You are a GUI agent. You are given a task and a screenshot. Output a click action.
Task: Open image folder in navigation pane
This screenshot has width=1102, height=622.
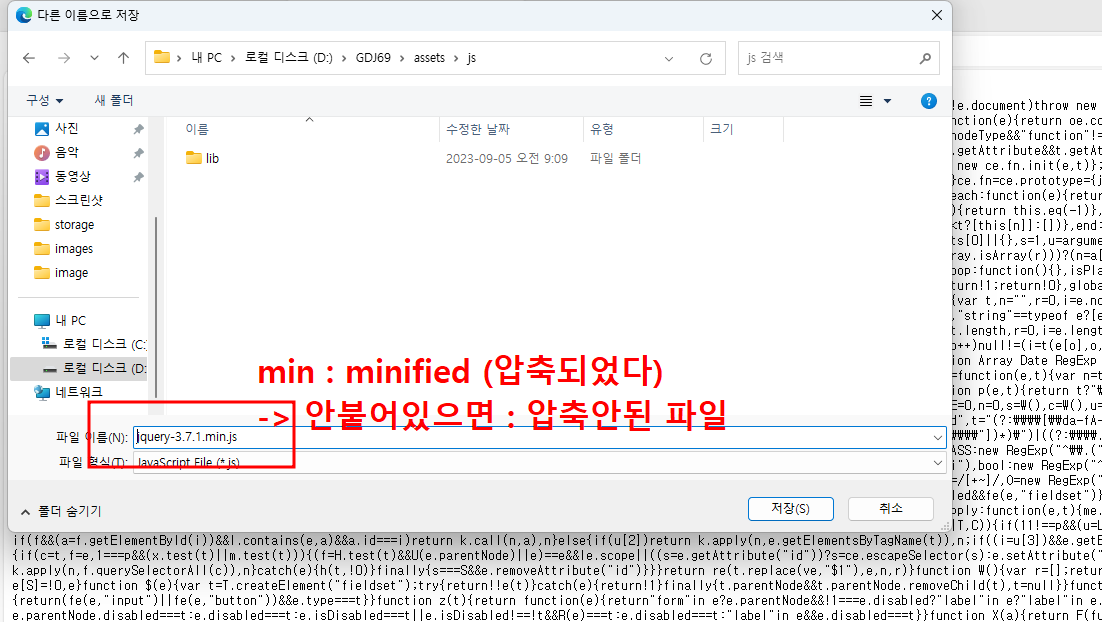pyautogui.click(x=71, y=273)
